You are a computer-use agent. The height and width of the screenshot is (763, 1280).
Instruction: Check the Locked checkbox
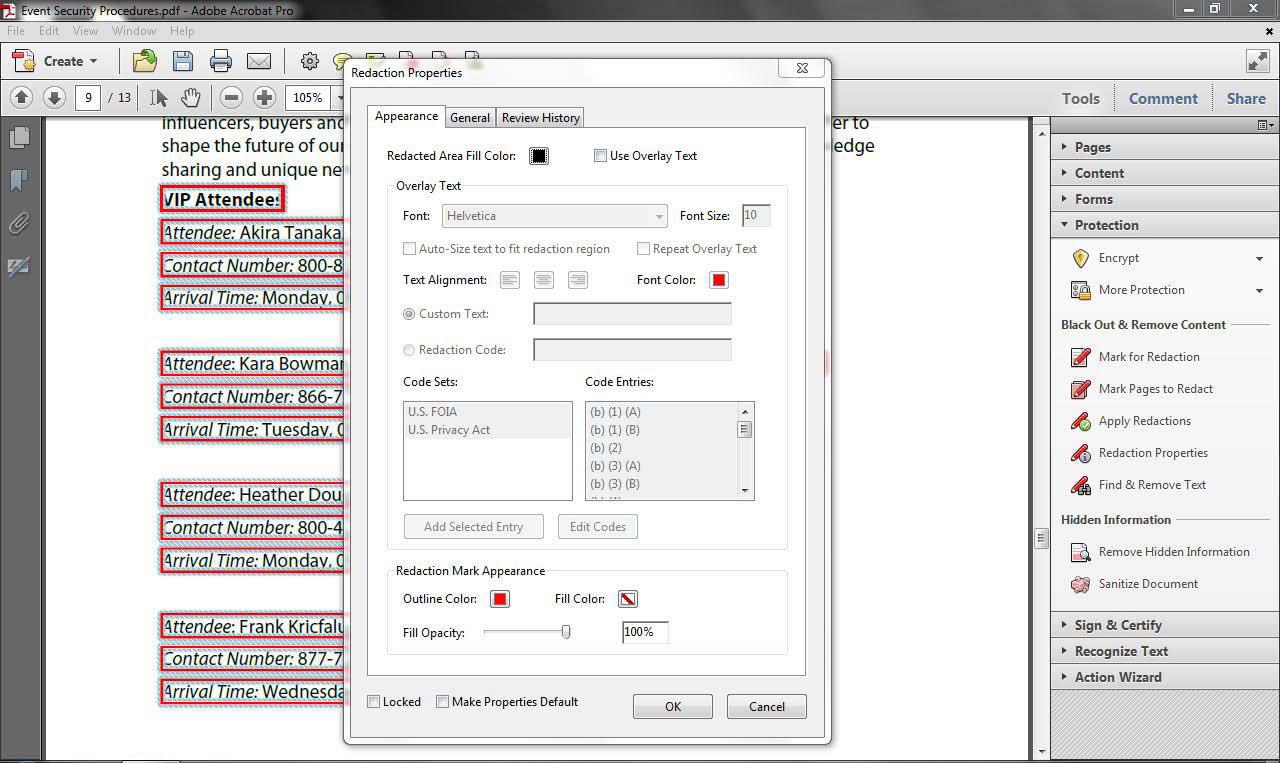pos(374,702)
